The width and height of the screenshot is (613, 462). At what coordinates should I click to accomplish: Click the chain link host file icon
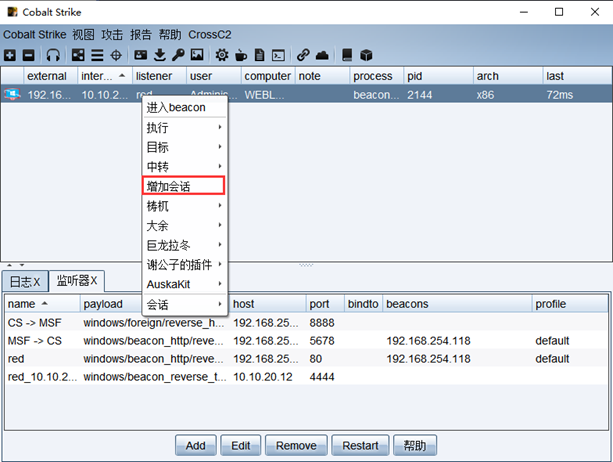pyautogui.click(x=303, y=55)
